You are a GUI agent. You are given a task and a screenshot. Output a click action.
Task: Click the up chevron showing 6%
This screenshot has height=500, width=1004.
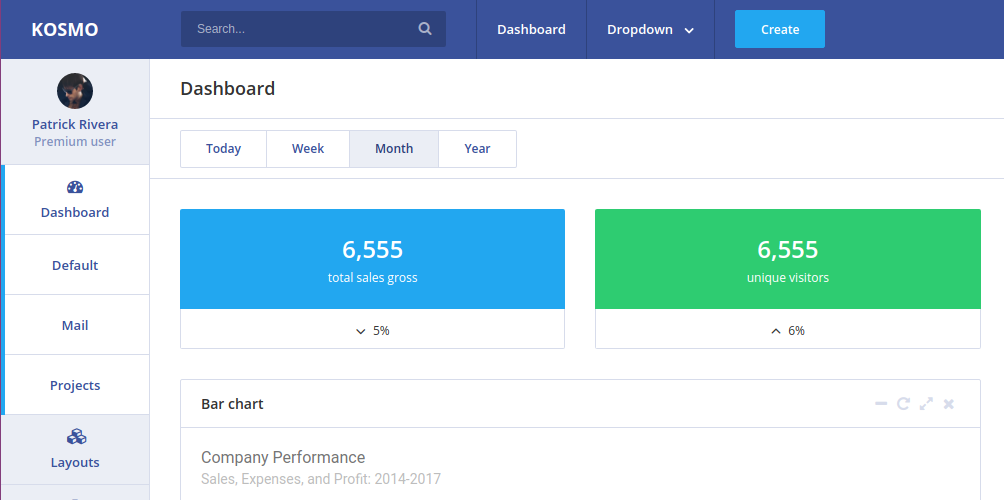776,331
